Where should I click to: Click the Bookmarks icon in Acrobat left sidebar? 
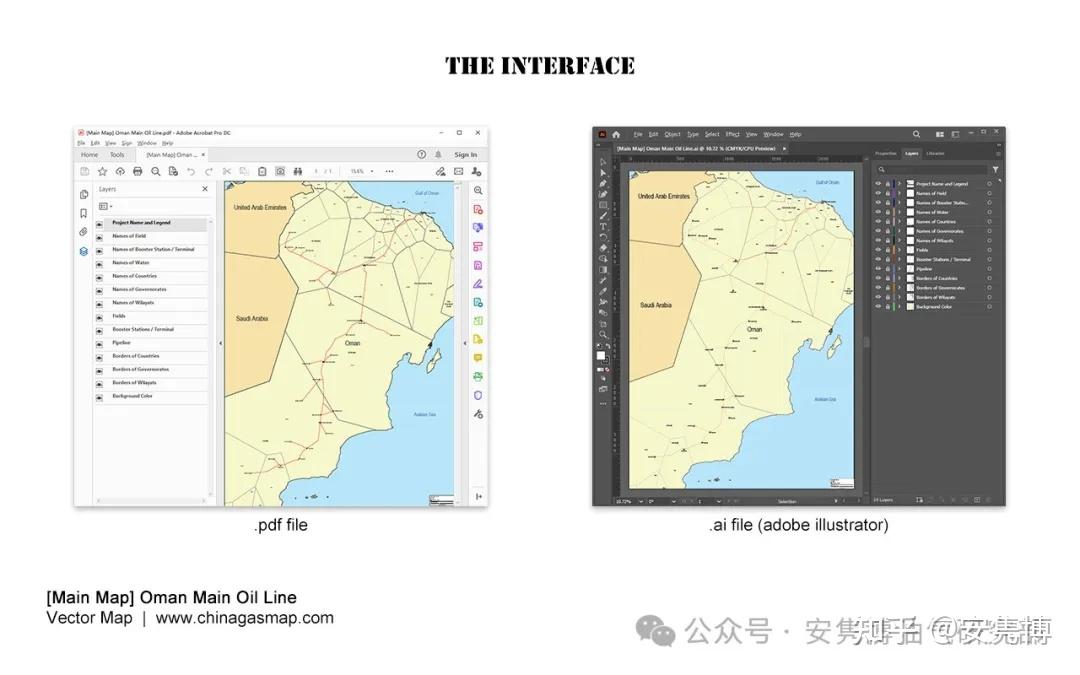point(83,211)
